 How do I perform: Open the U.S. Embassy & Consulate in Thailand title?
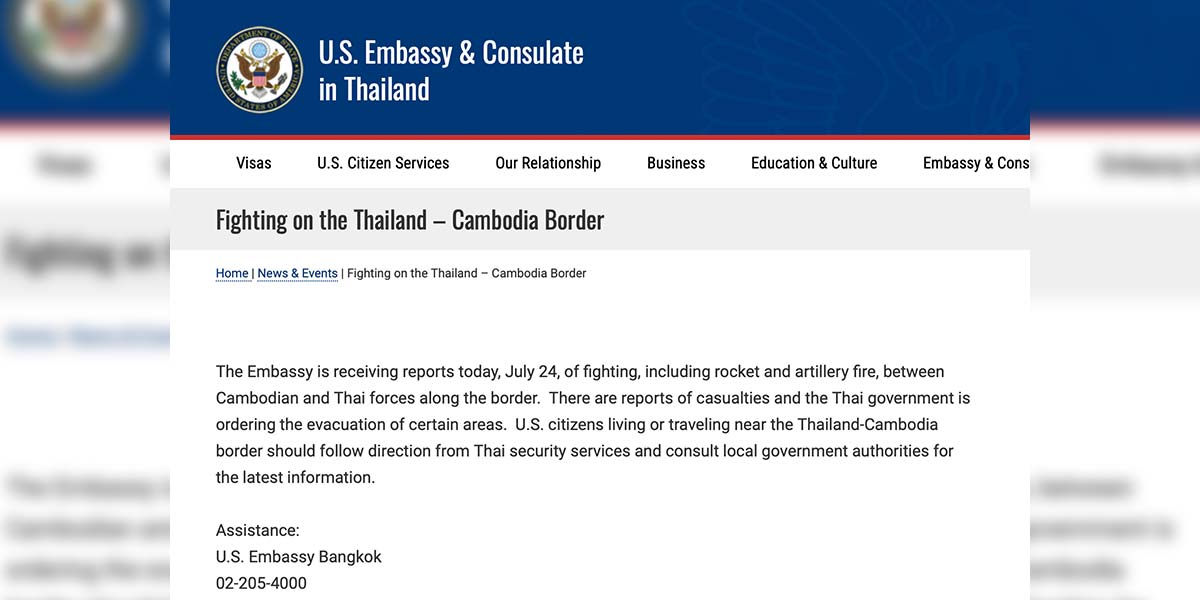coord(451,70)
